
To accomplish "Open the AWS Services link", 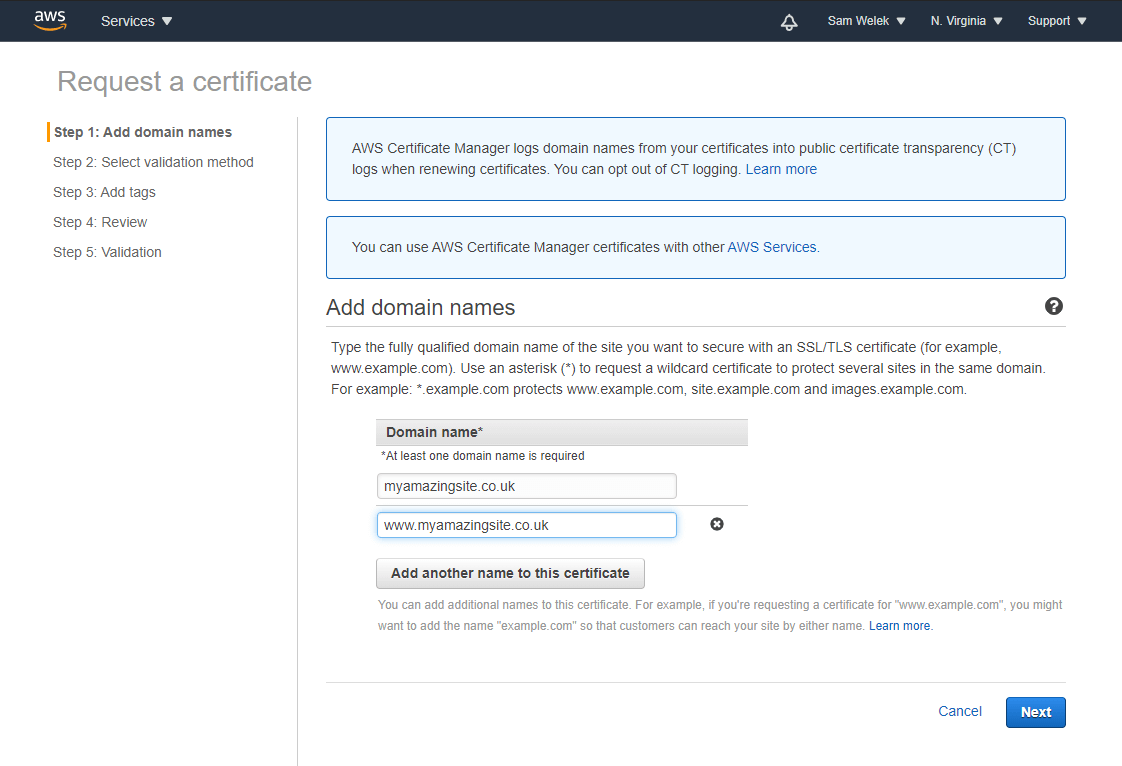I will tap(772, 247).
